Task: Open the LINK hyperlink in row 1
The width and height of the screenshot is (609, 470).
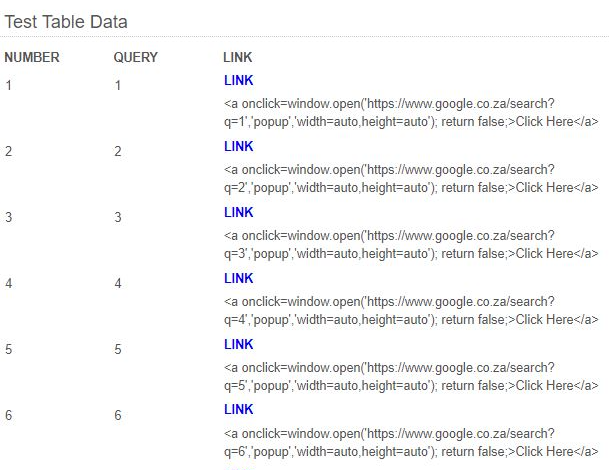Action: pyautogui.click(x=238, y=80)
